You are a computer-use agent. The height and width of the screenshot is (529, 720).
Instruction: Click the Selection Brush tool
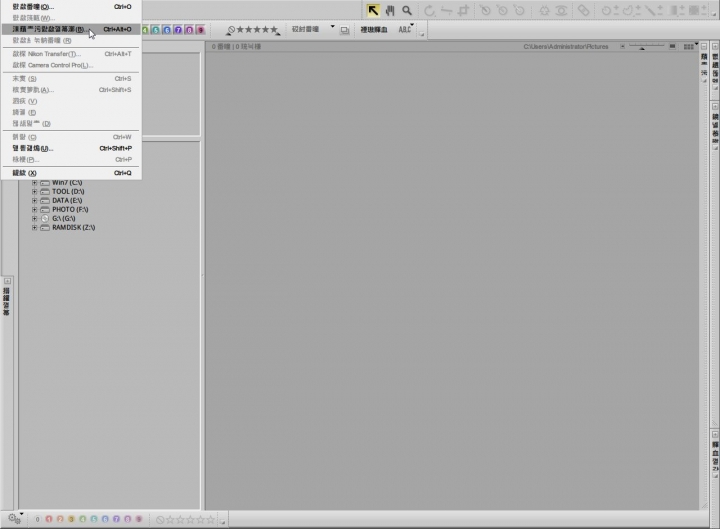[x=652, y=11]
